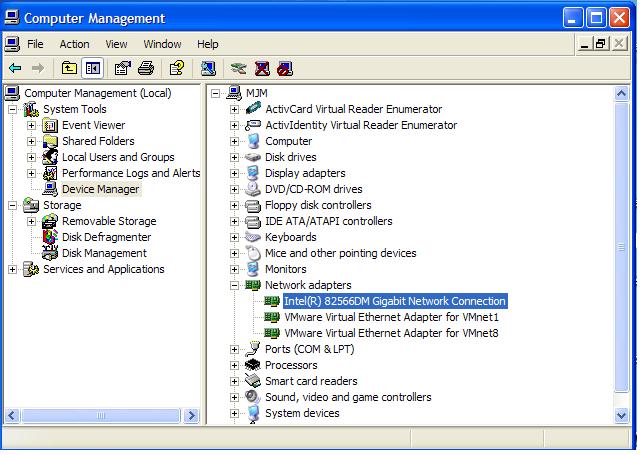The width and height of the screenshot is (642, 455).
Task: Click the Uninstall device toolbar icon
Action: [262, 68]
